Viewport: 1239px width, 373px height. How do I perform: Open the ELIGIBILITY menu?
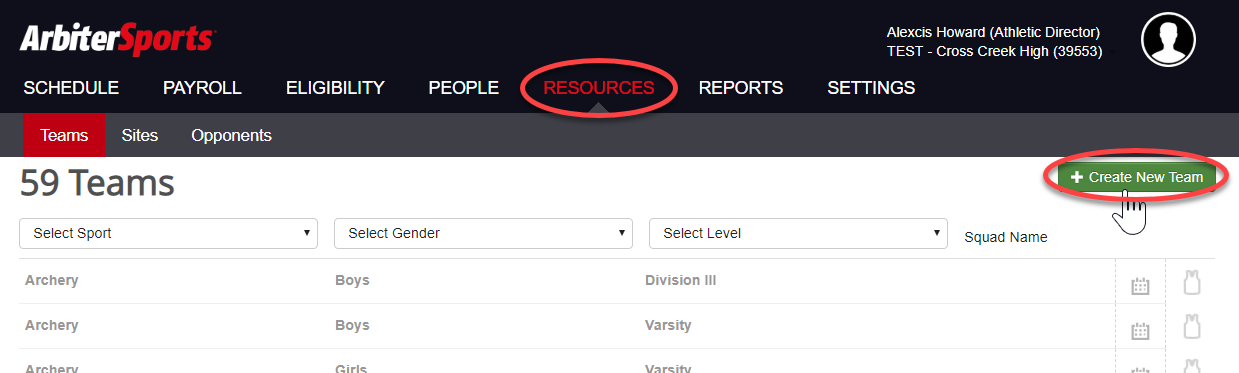tap(335, 88)
